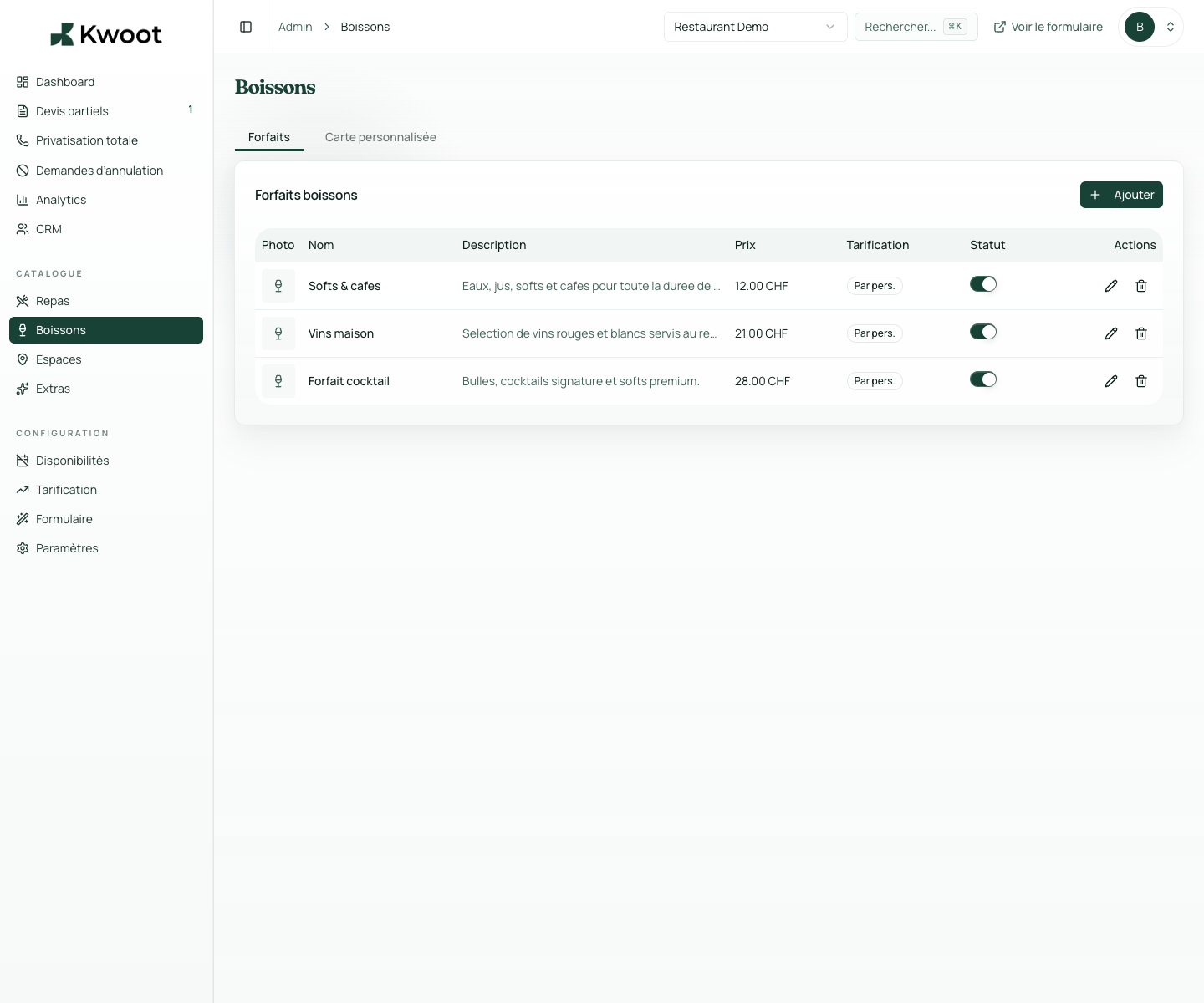
Task: Expand the user account menu chevrons
Action: click(x=1171, y=27)
